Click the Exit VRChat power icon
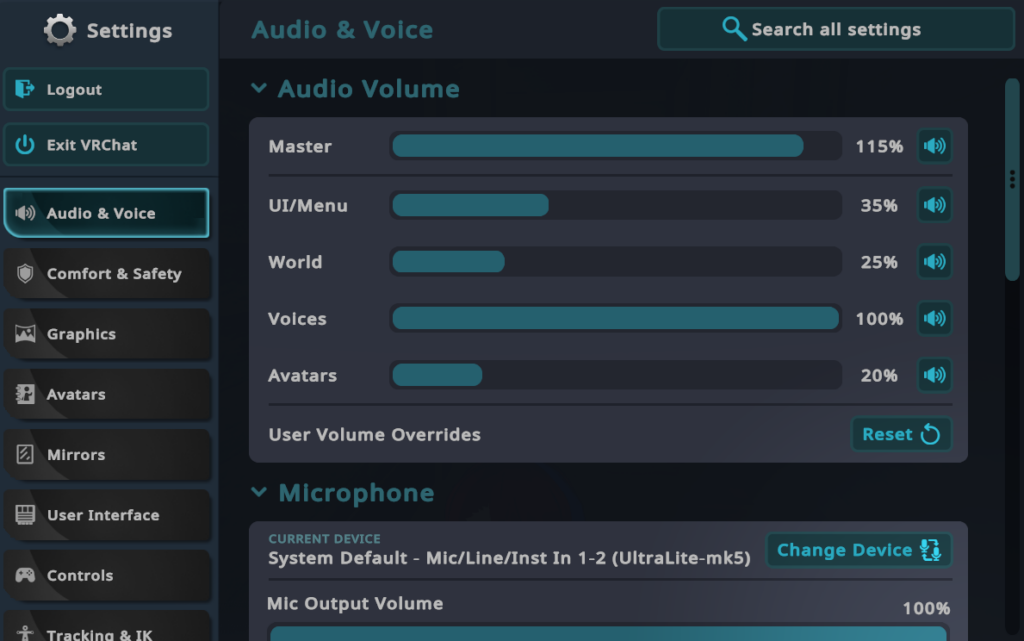This screenshot has width=1024, height=641. click(x=25, y=145)
